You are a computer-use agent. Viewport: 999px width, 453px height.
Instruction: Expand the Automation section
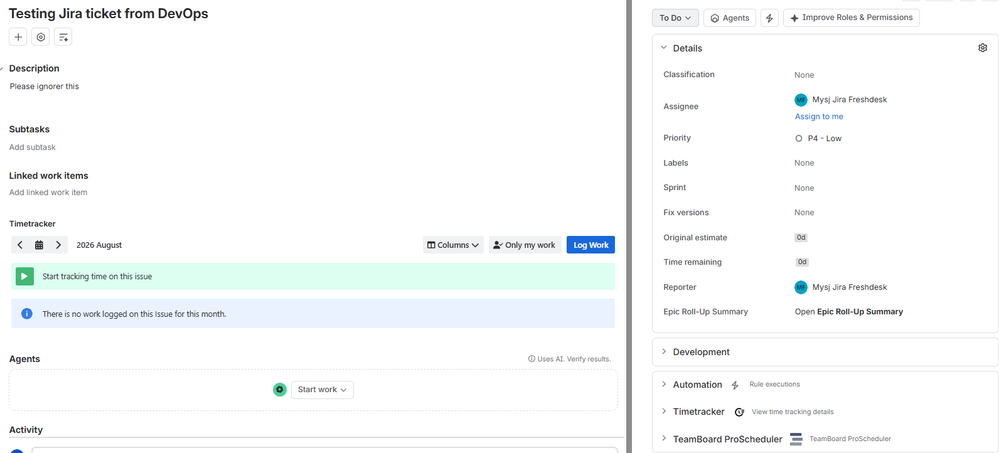coord(664,385)
